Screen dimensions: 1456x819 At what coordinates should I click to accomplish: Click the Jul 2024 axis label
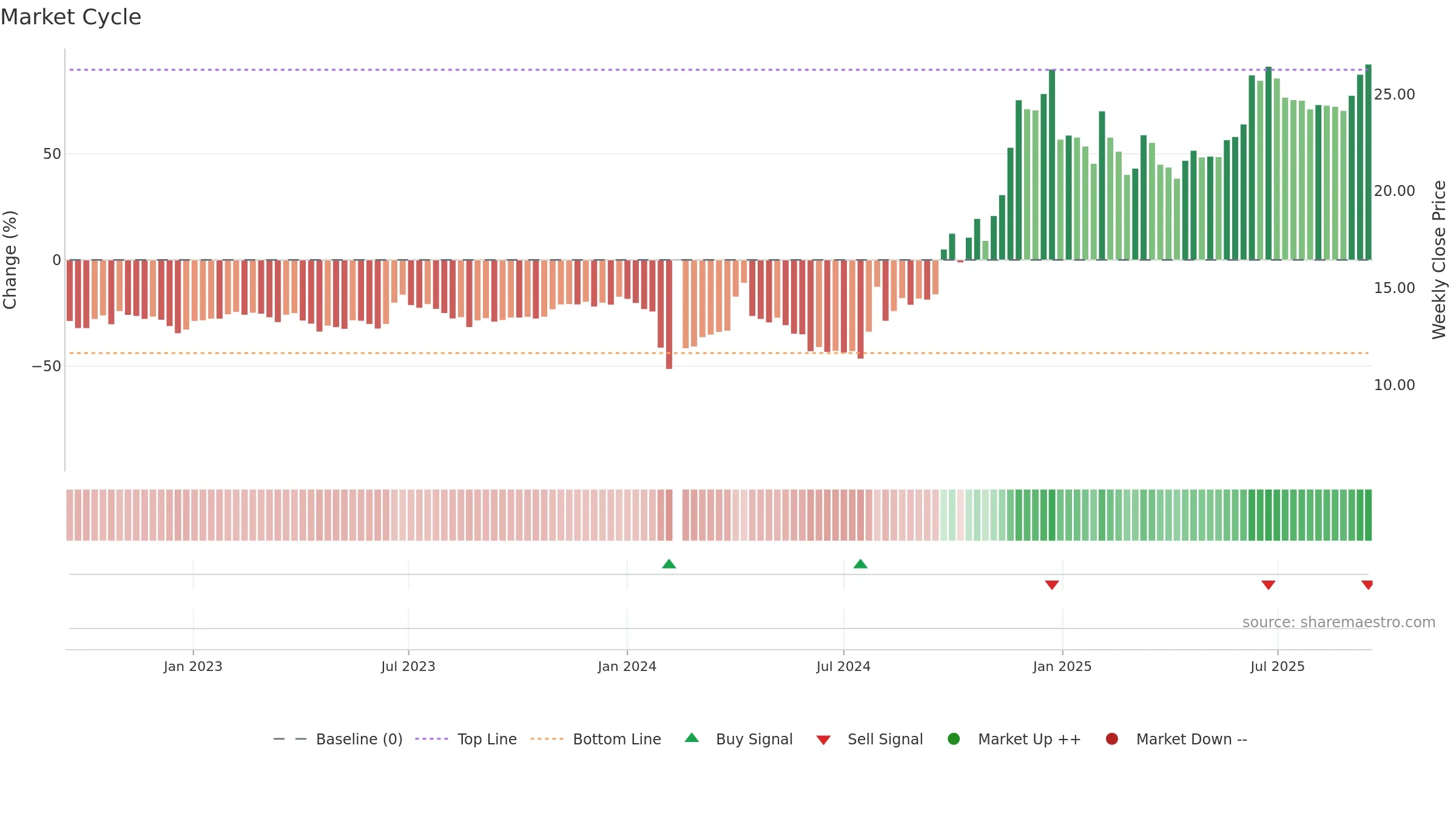(x=843, y=666)
